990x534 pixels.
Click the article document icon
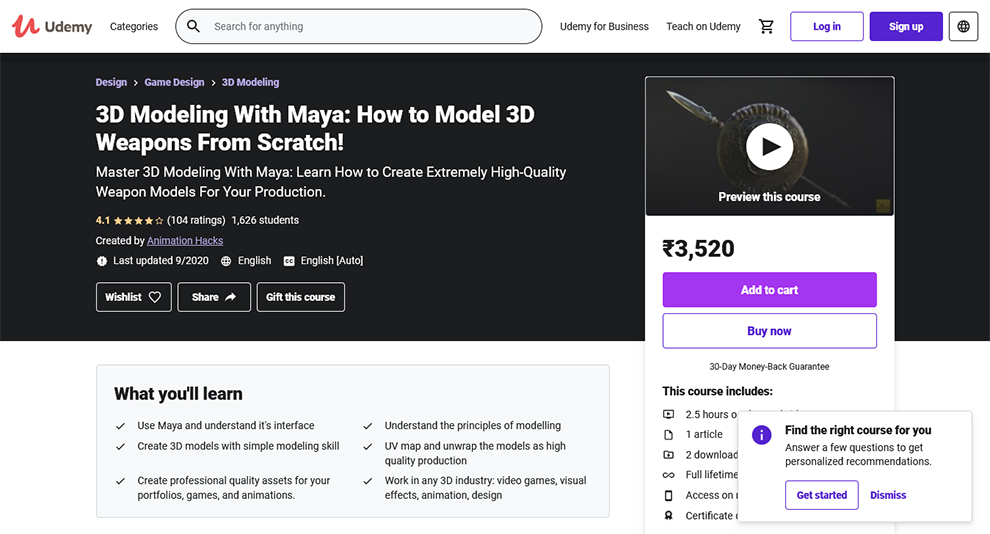coord(668,434)
